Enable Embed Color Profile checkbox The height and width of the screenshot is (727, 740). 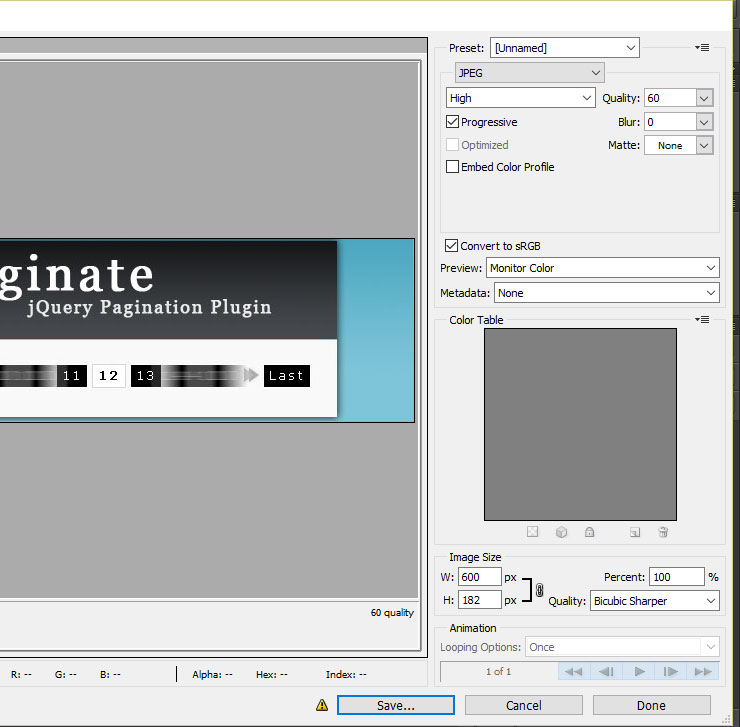click(452, 167)
